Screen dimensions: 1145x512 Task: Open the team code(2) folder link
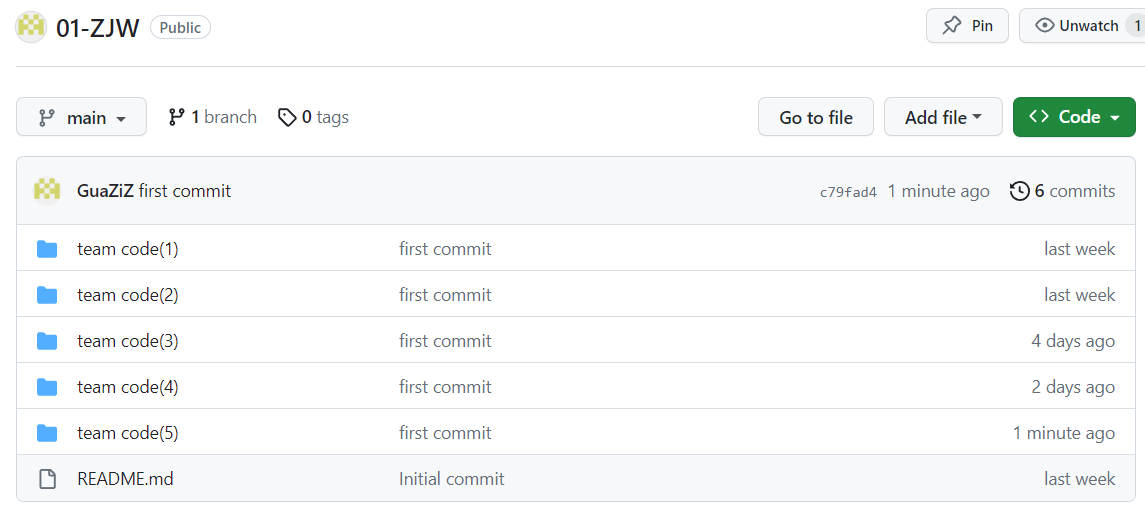pyautogui.click(x=128, y=295)
